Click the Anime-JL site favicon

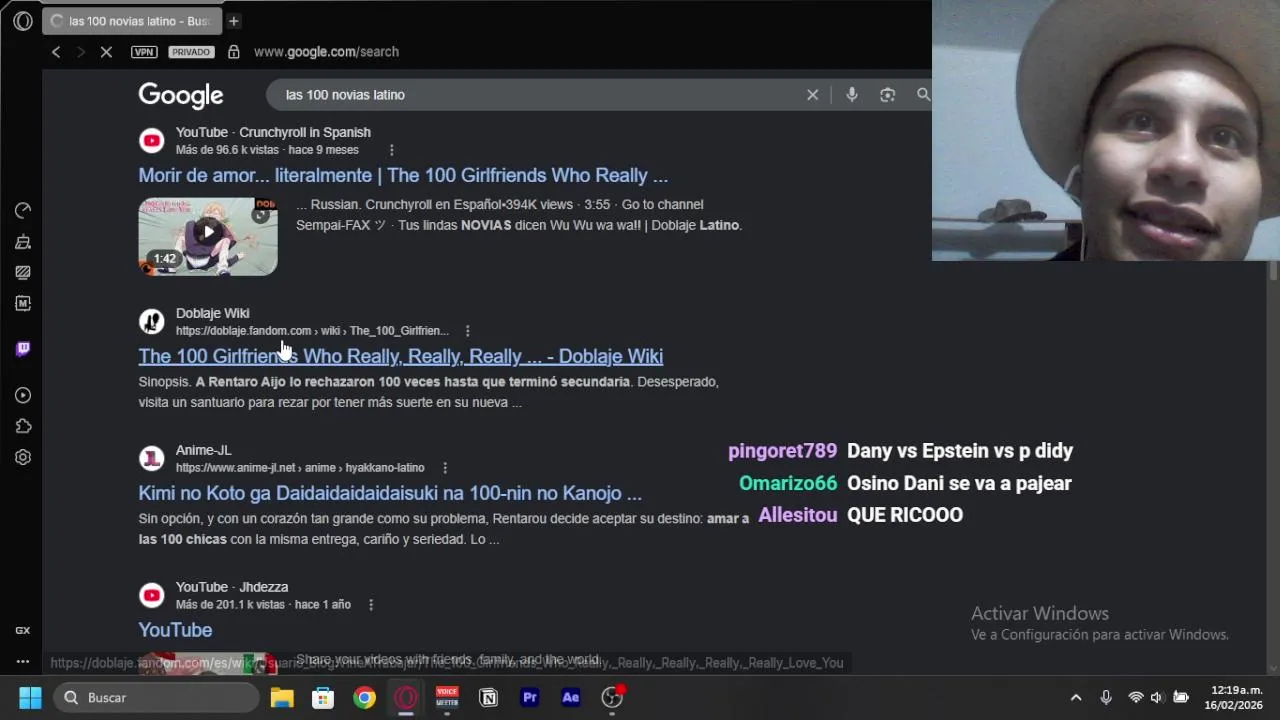click(x=151, y=458)
